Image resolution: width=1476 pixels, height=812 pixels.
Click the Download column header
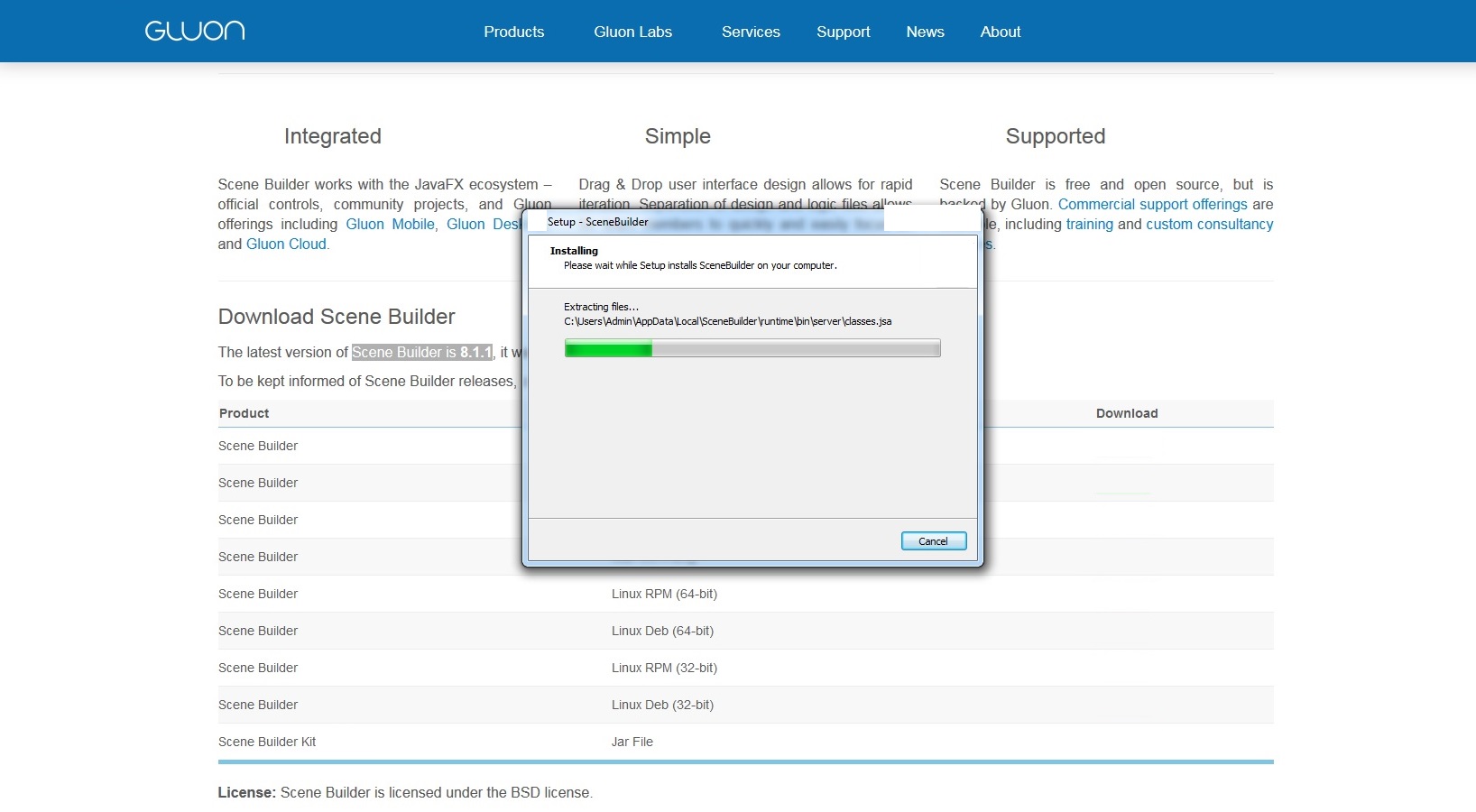(x=1127, y=413)
